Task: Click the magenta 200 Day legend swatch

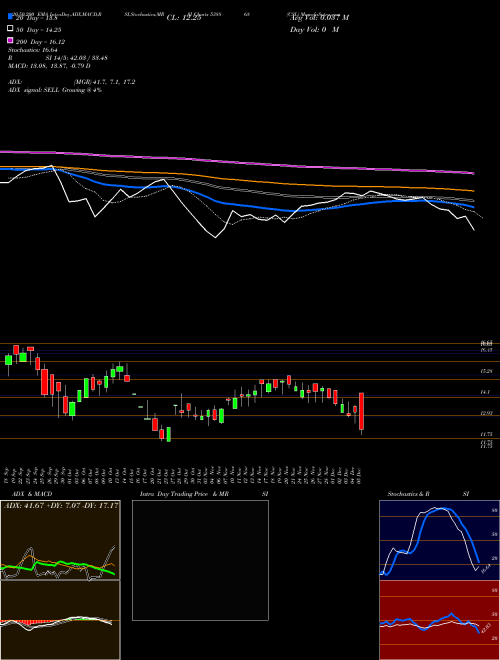Action: coord(11,40)
